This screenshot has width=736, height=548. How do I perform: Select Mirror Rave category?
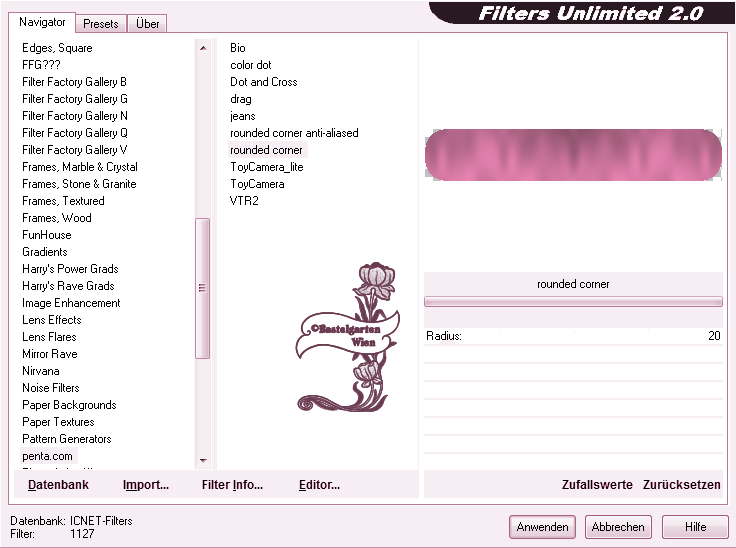coord(50,354)
